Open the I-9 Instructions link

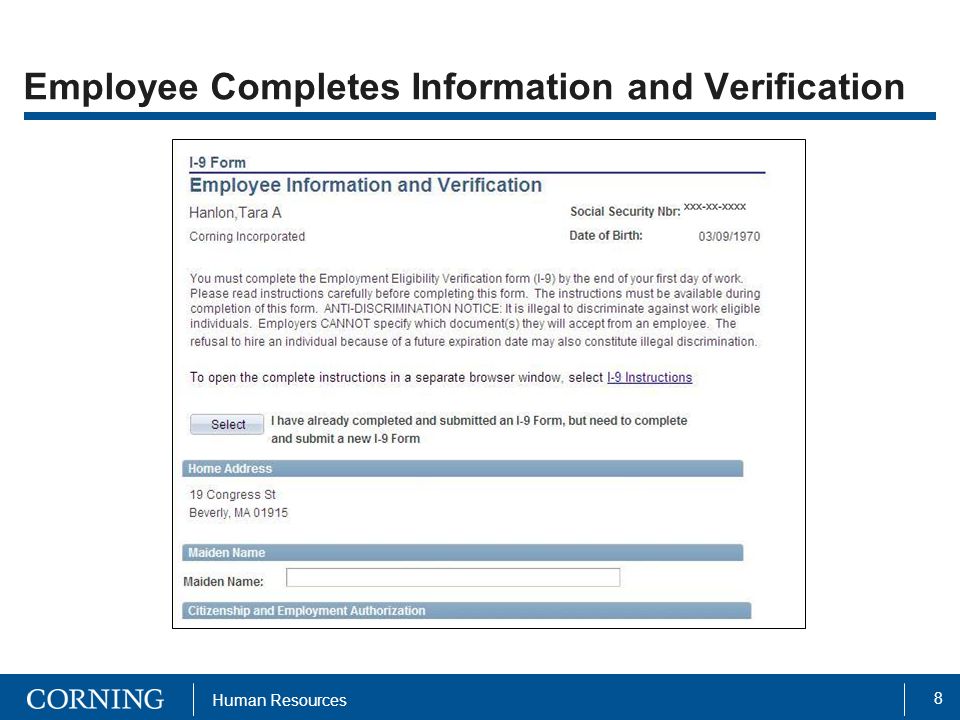(650, 378)
